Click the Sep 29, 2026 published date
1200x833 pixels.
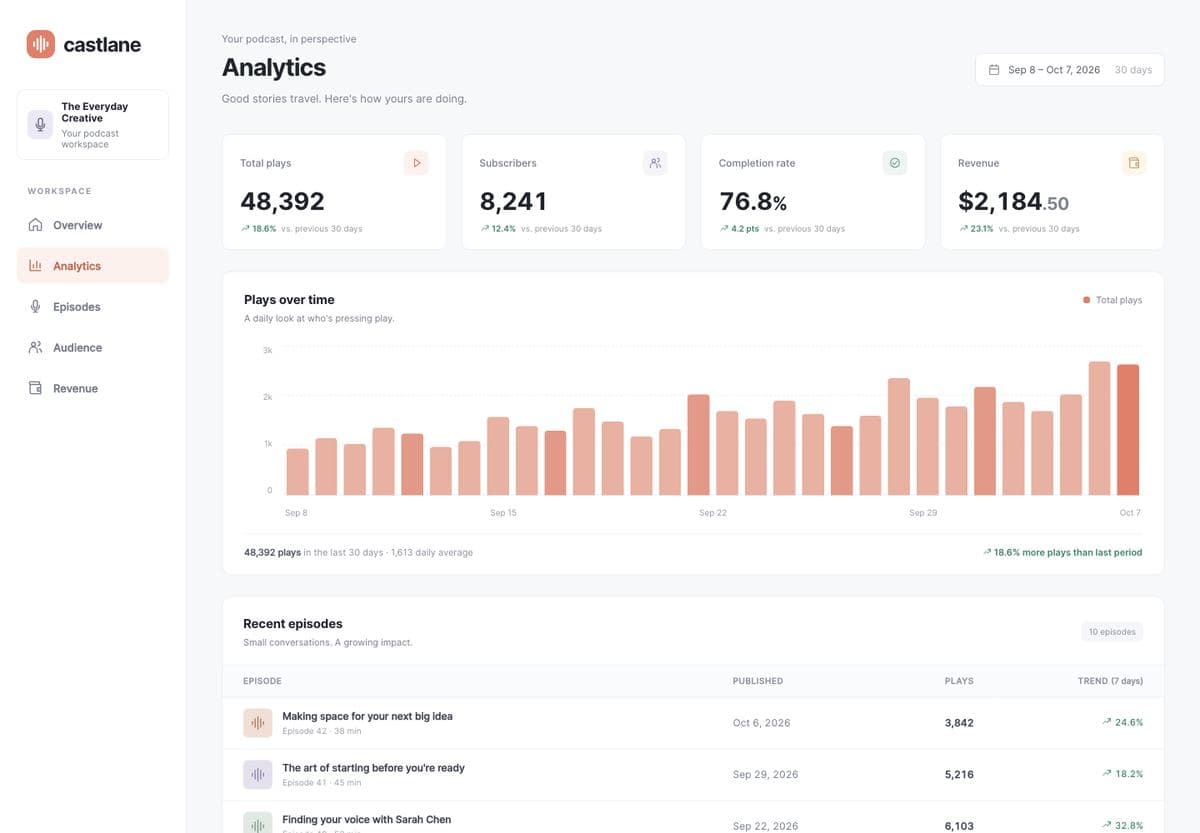click(765, 775)
